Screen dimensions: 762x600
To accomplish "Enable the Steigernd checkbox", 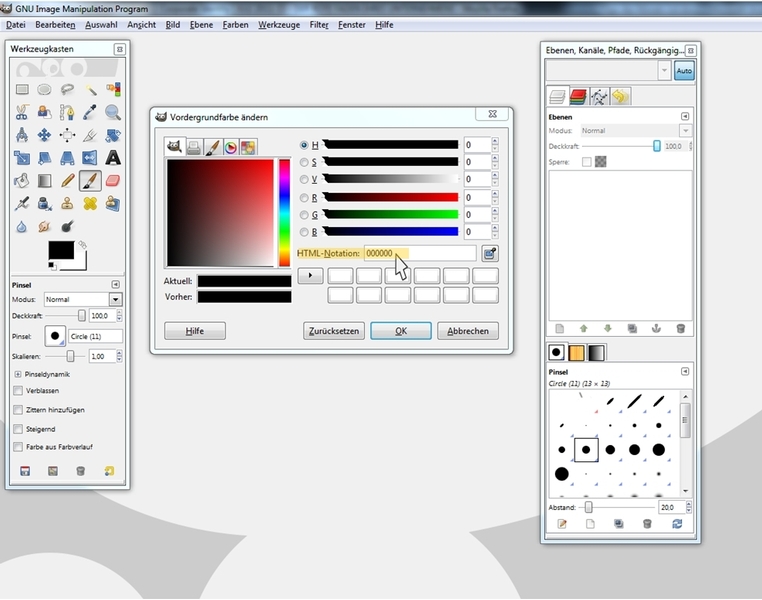I will [x=18, y=429].
